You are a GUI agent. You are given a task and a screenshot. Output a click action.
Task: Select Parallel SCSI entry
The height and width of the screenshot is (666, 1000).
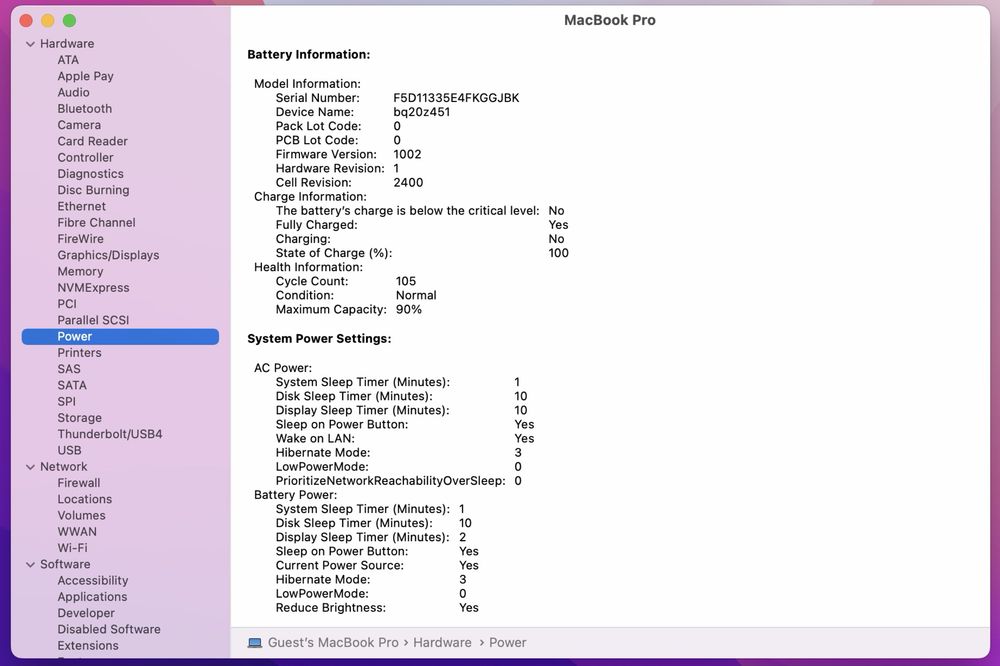pos(93,320)
